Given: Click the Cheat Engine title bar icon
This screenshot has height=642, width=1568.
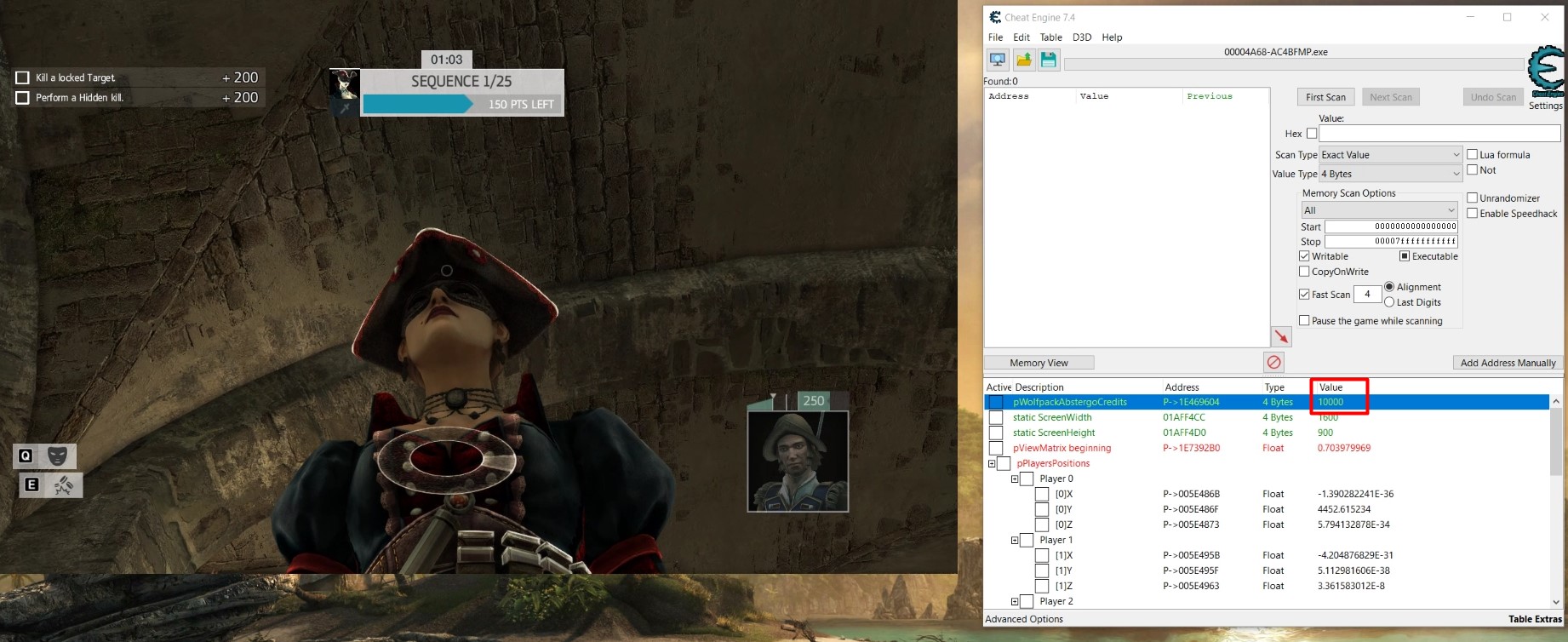Looking at the screenshot, I should pyautogui.click(x=995, y=17).
